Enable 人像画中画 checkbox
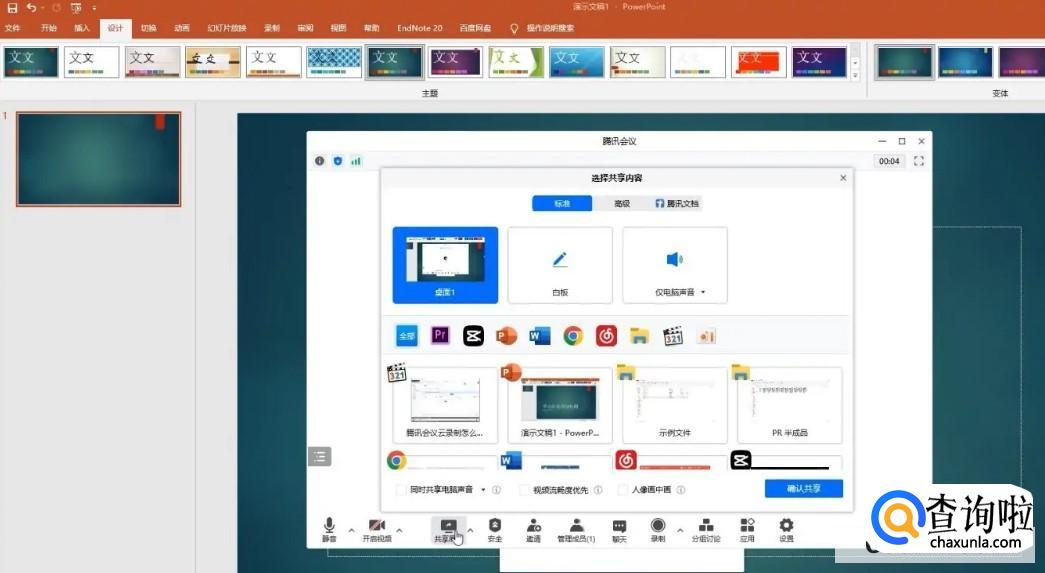Image resolution: width=1045 pixels, height=573 pixels. [x=623, y=490]
